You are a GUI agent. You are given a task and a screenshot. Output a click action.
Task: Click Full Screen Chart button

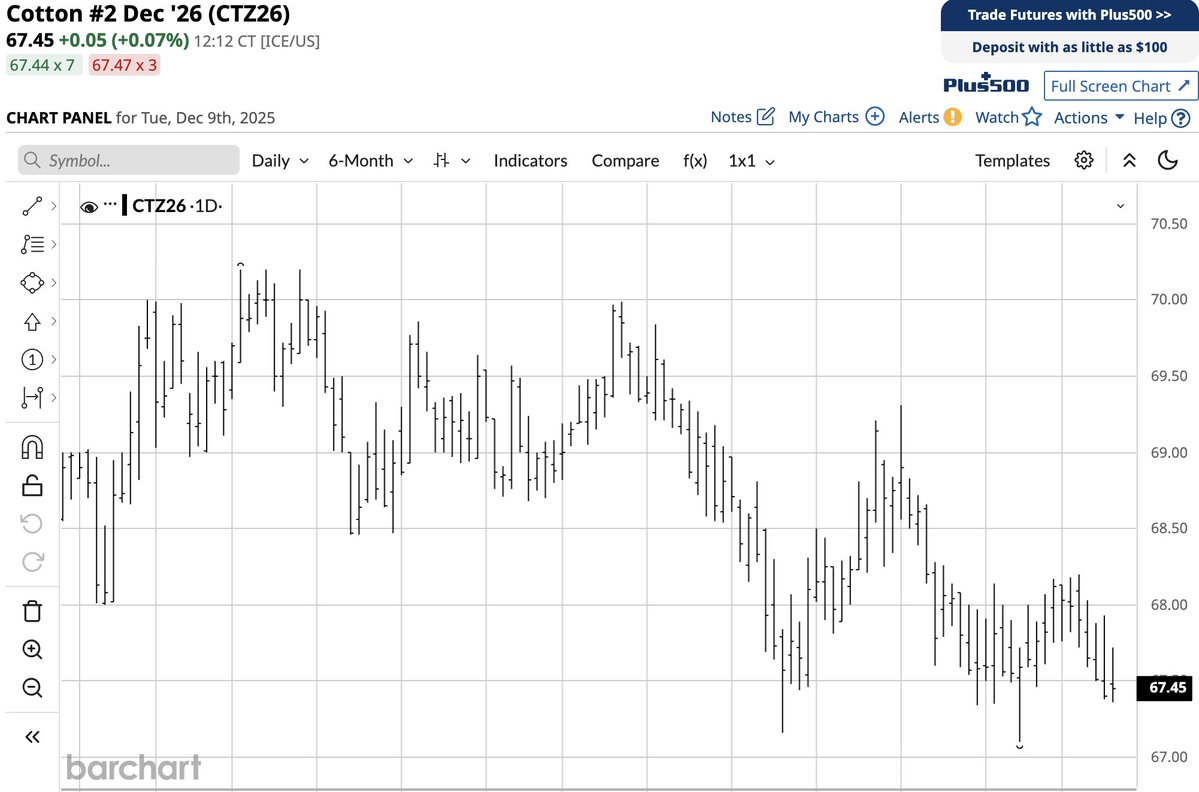pyautogui.click(x=1120, y=86)
